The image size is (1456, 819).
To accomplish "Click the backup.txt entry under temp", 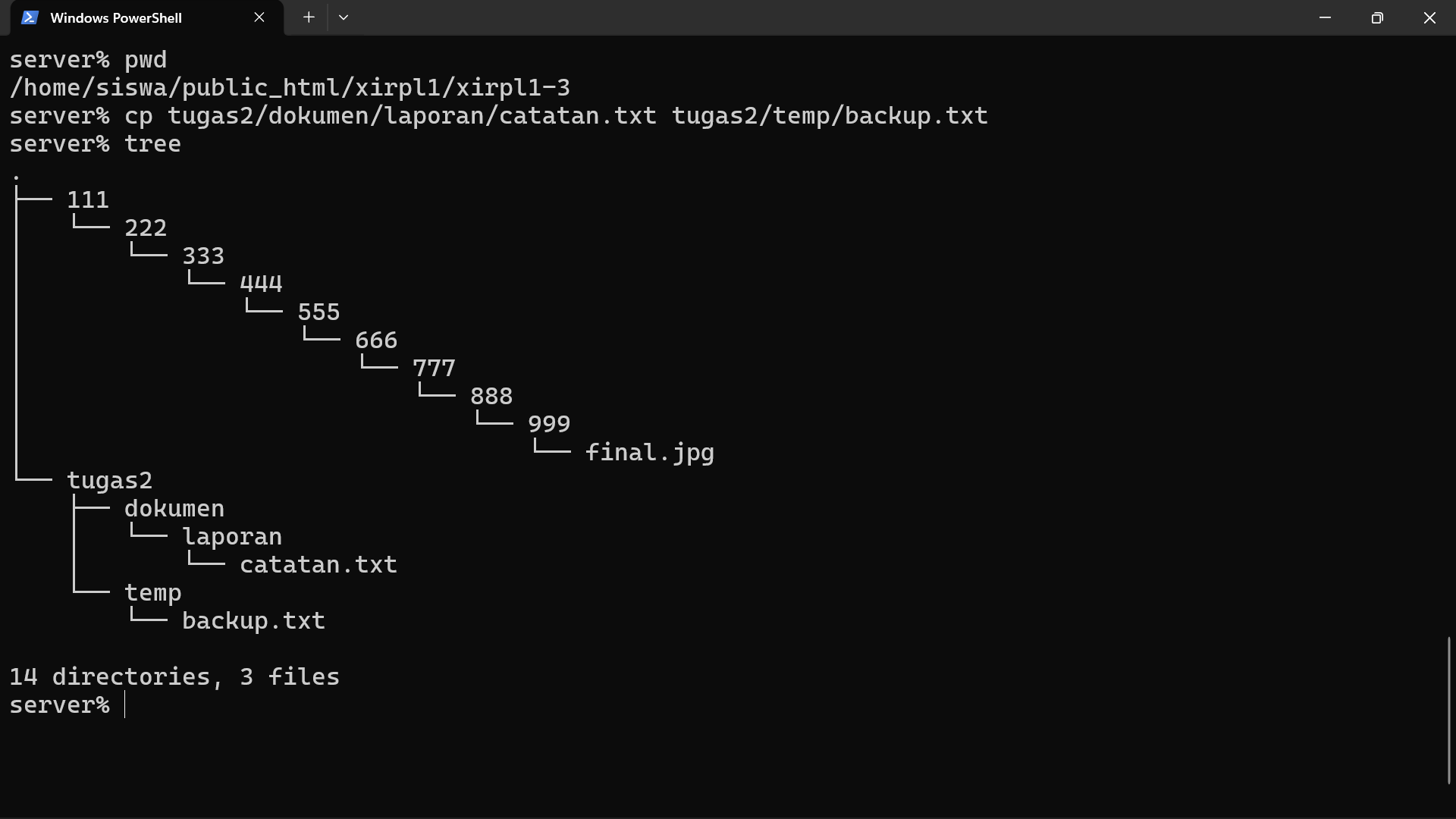I will (253, 621).
